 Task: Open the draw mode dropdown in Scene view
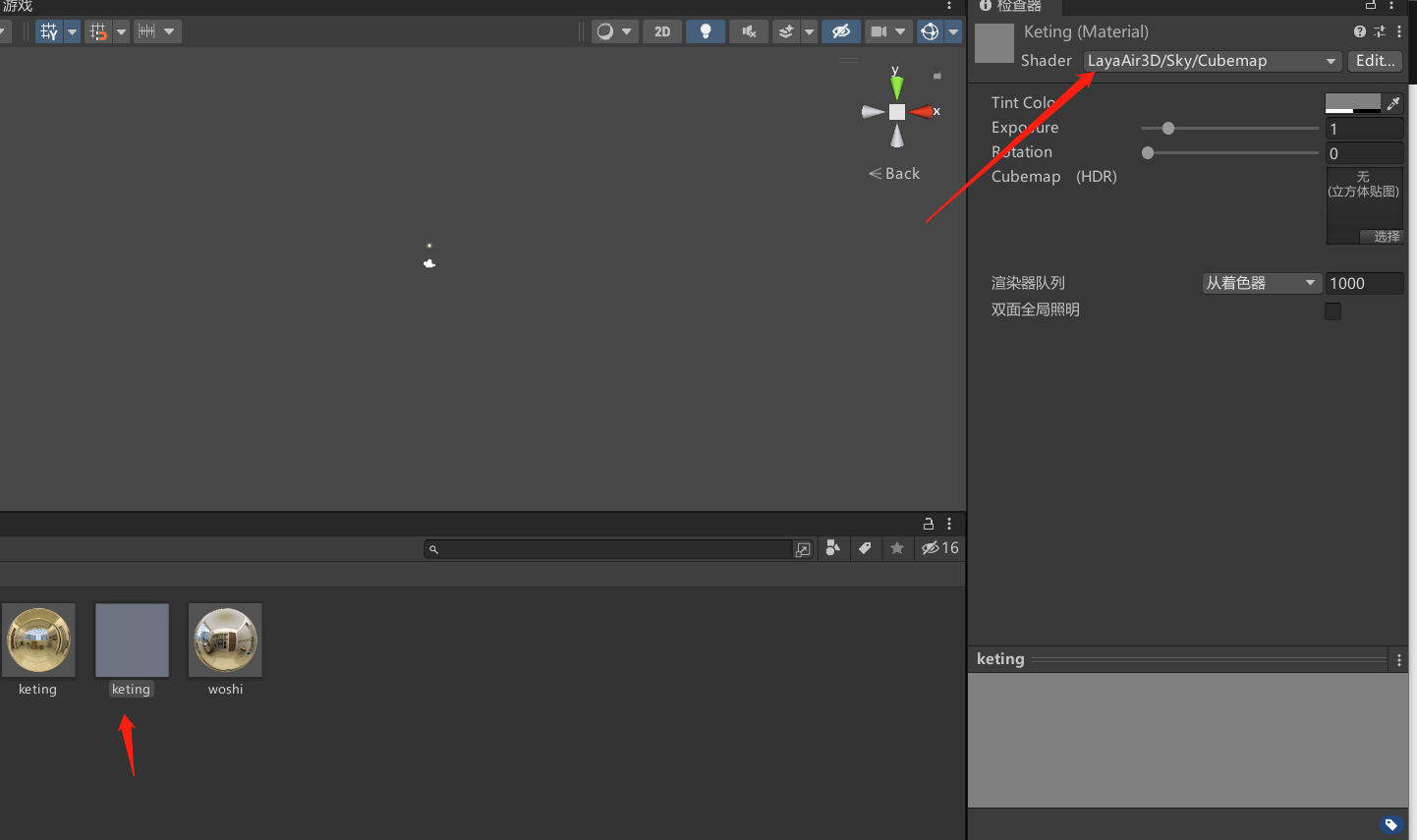[x=614, y=30]
